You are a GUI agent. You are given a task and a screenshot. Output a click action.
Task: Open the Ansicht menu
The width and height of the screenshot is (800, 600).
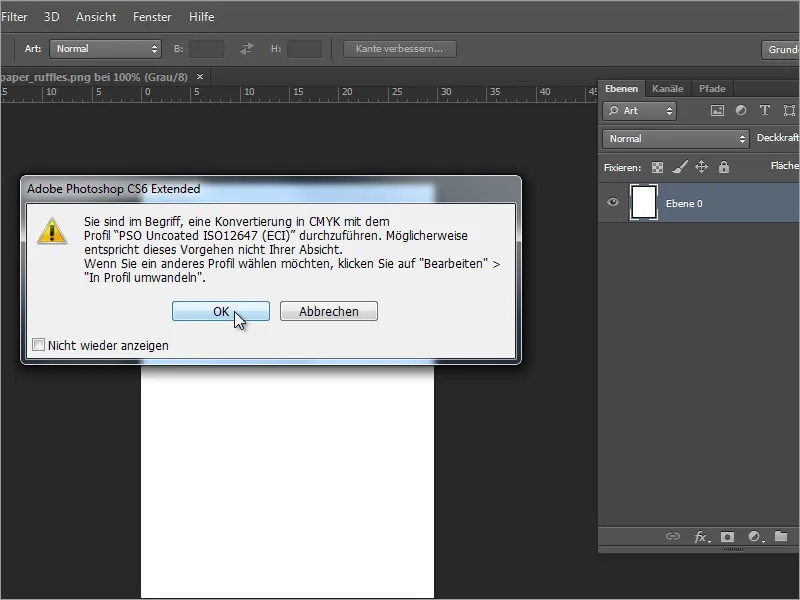pyautogui.click(x=96, y=17)
